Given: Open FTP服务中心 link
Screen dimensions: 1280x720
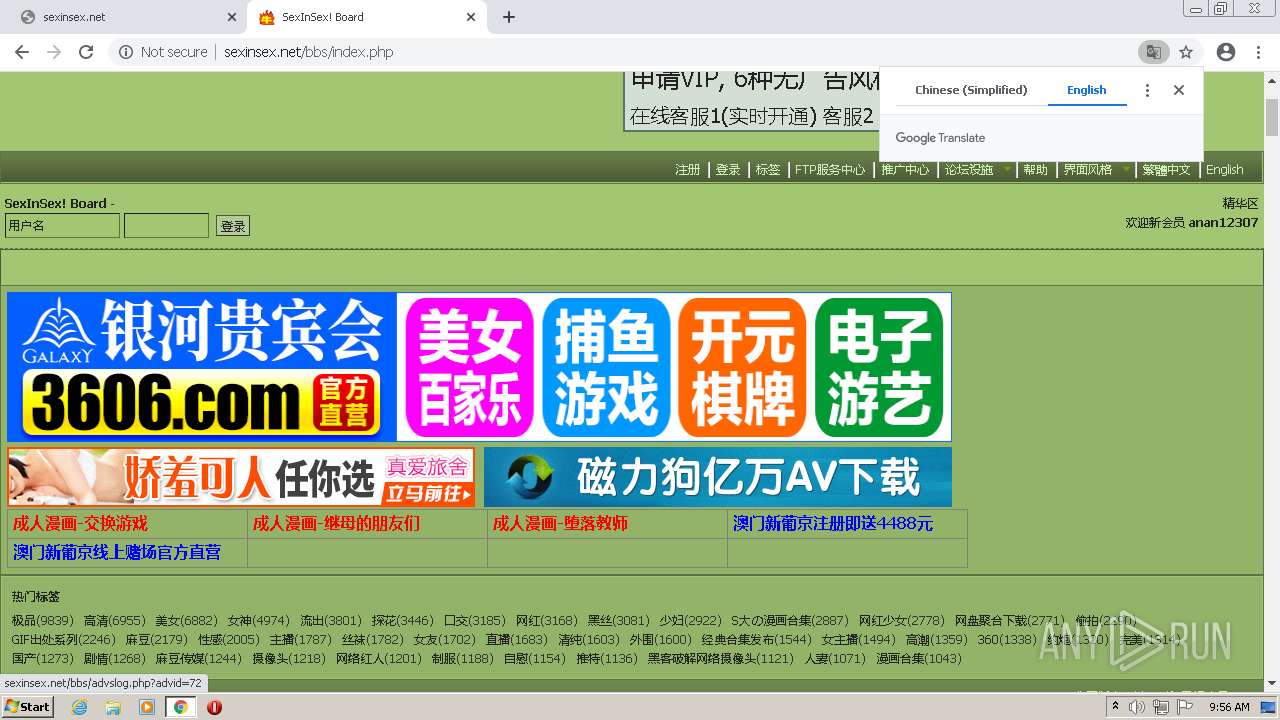Looking at the screenshot, I should (830, 170).
